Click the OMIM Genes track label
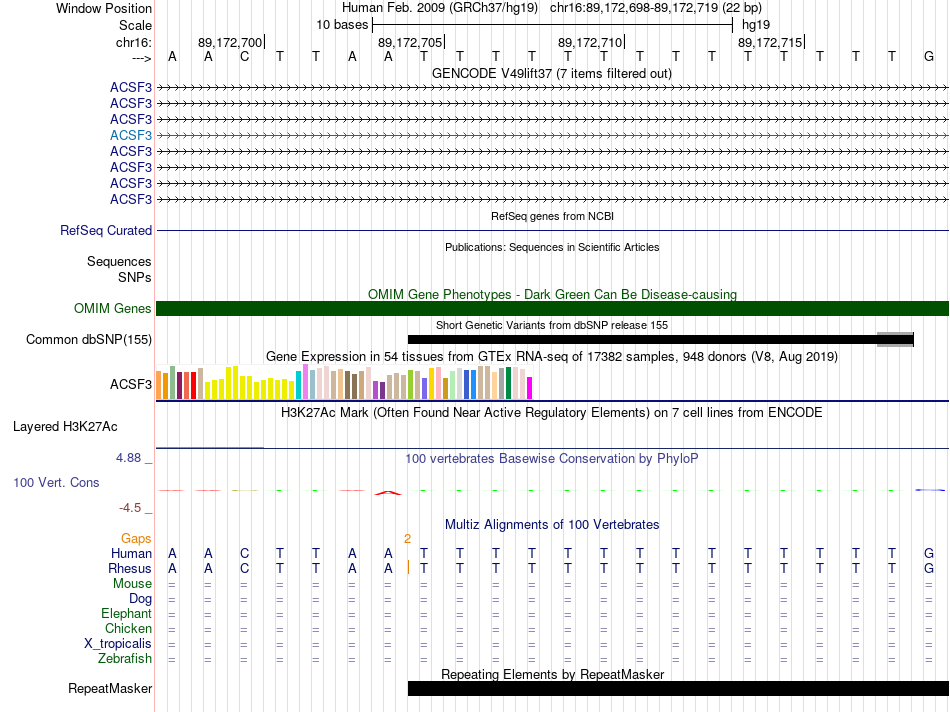Image resolution: width=950 pixels, height=712 pixels. click(x=113, y=309)
